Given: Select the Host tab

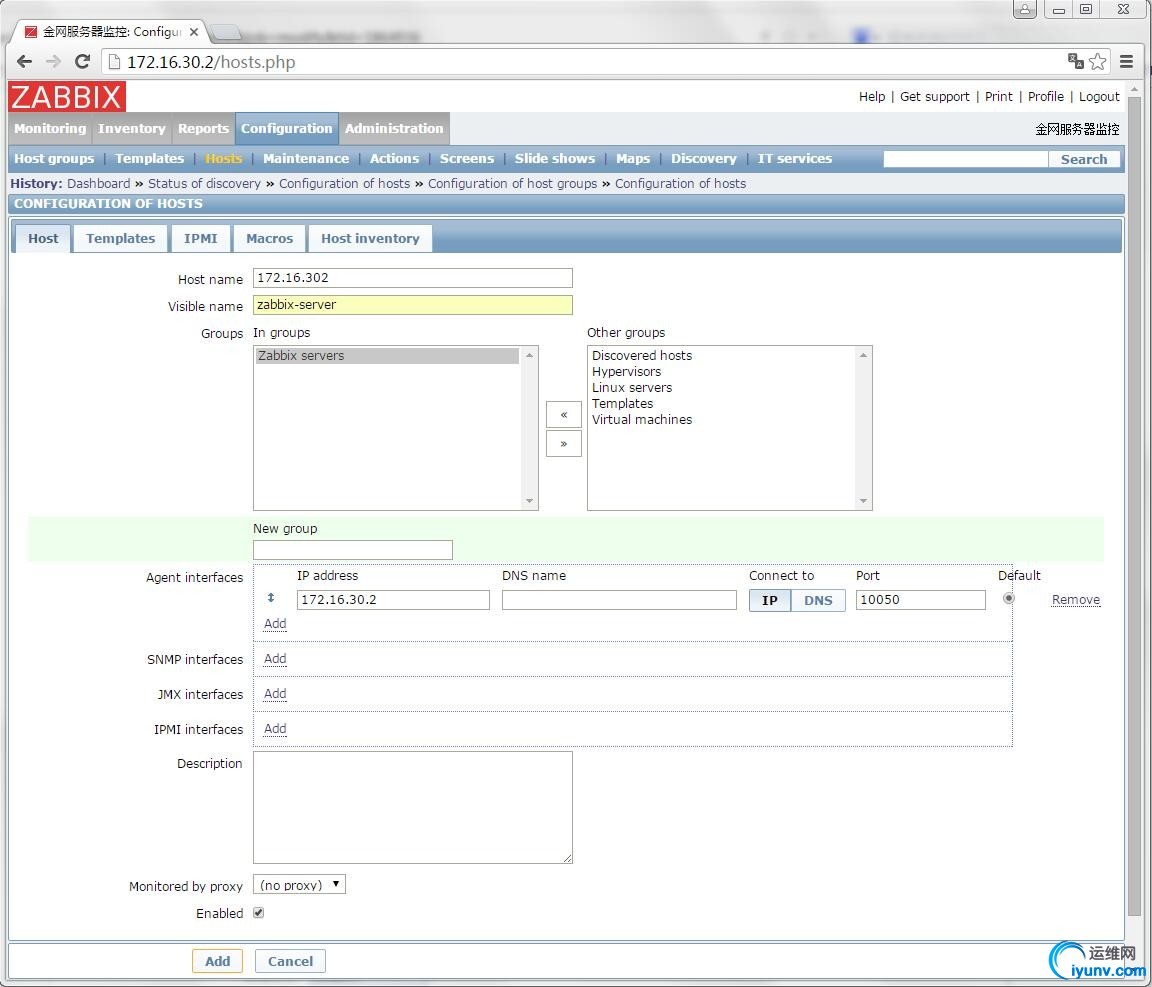Looking at the screenshot, I should pos(43,238).
